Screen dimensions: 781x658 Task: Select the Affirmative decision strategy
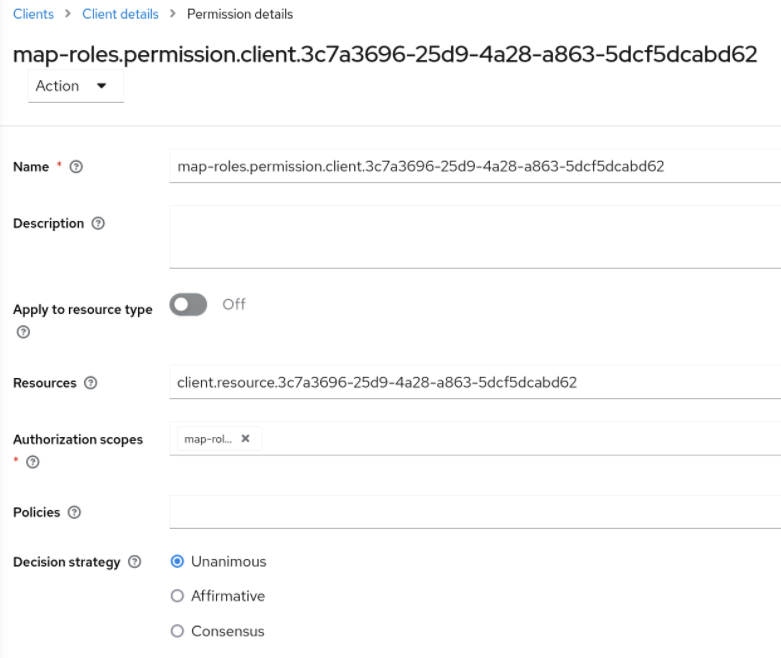click(178, 596)
